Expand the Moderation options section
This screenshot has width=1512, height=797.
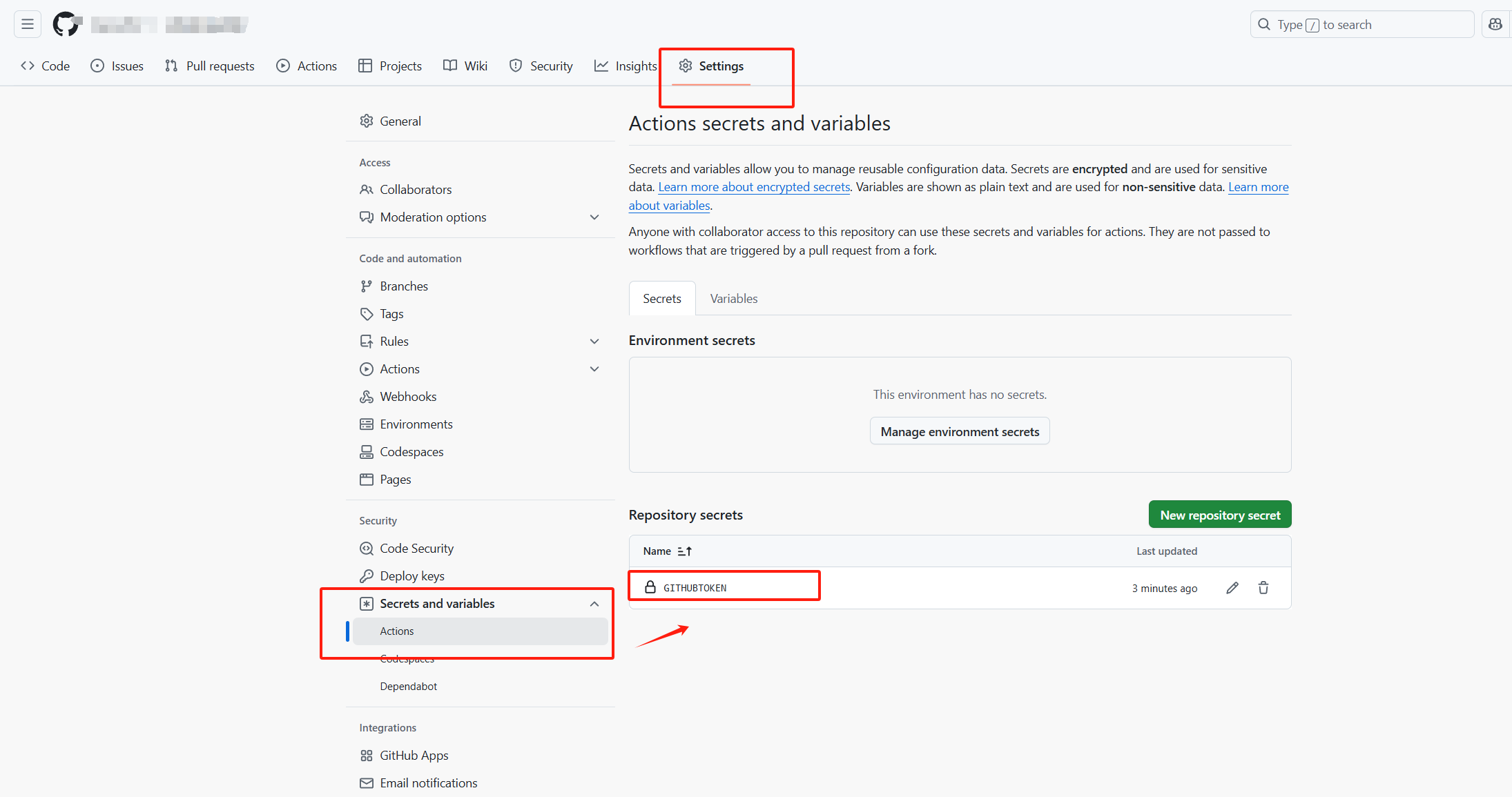[x=594, y=217]
